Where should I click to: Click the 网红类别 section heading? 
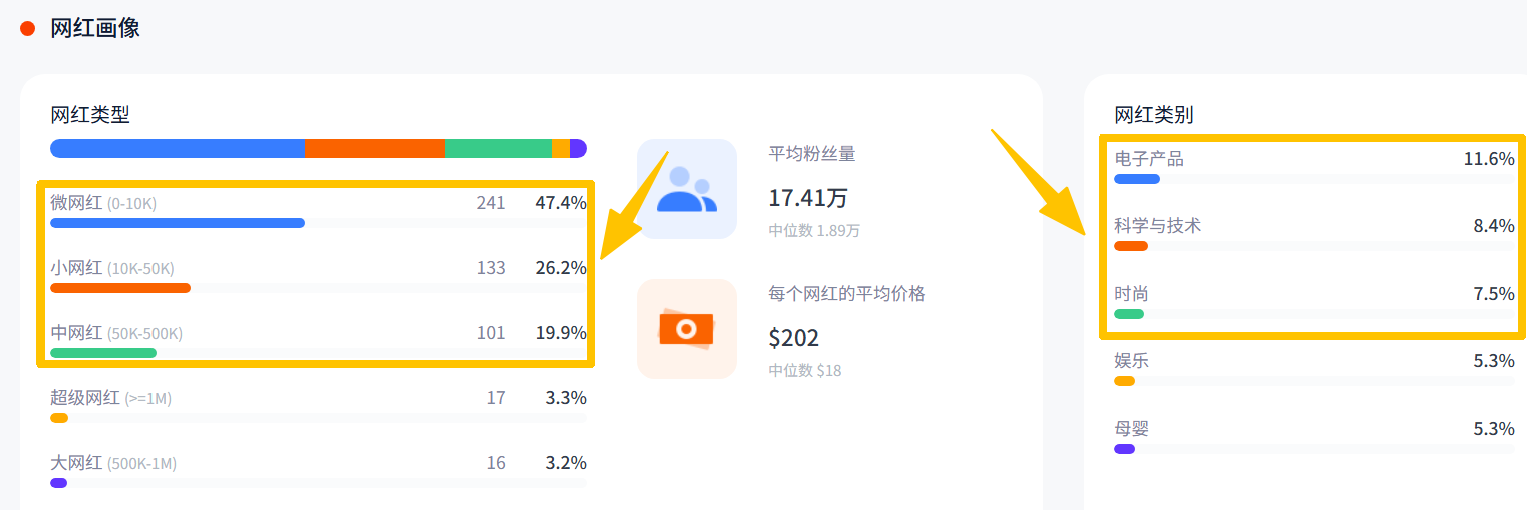pos(1154,115)
